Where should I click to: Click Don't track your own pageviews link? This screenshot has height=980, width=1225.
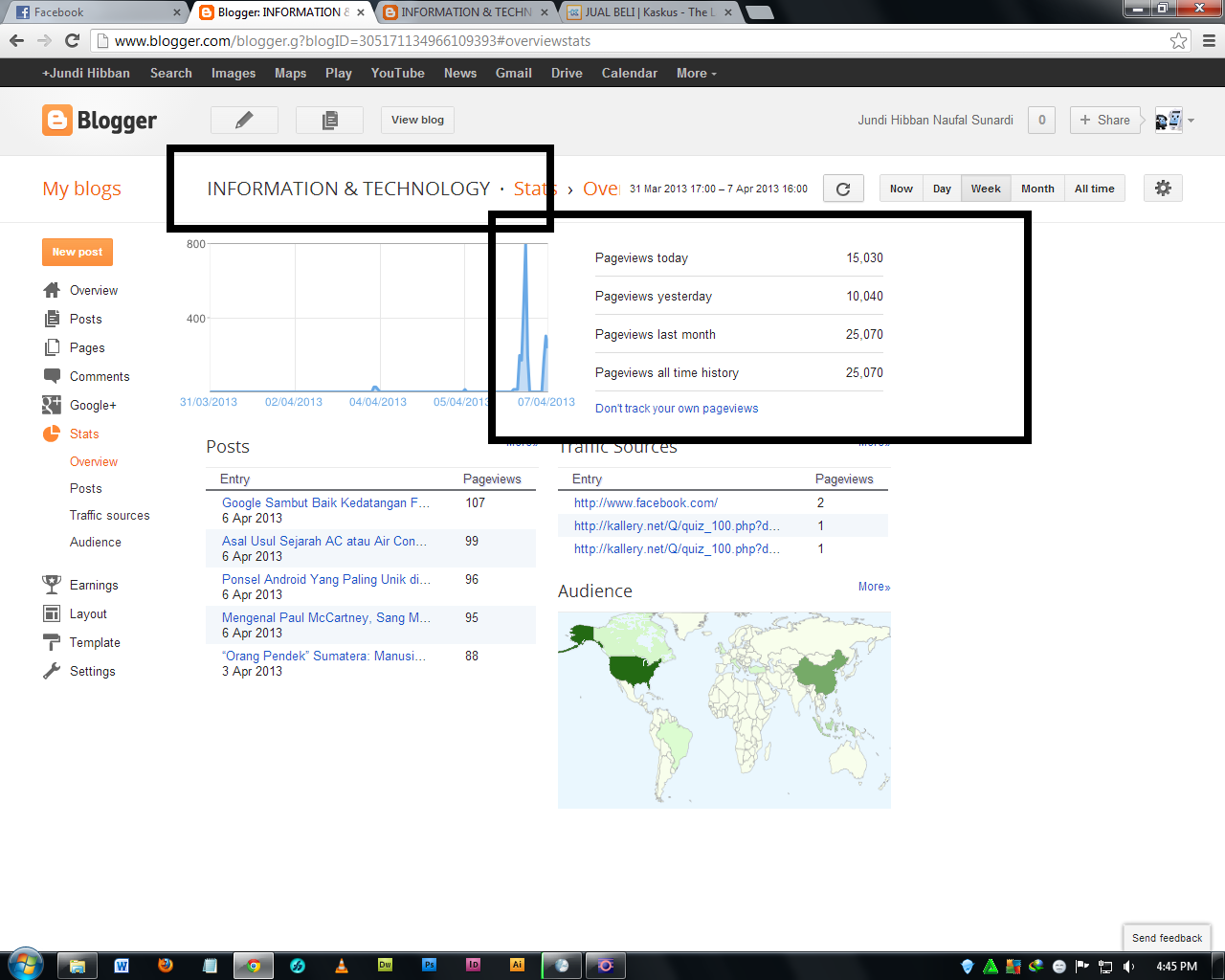[677, 409]
